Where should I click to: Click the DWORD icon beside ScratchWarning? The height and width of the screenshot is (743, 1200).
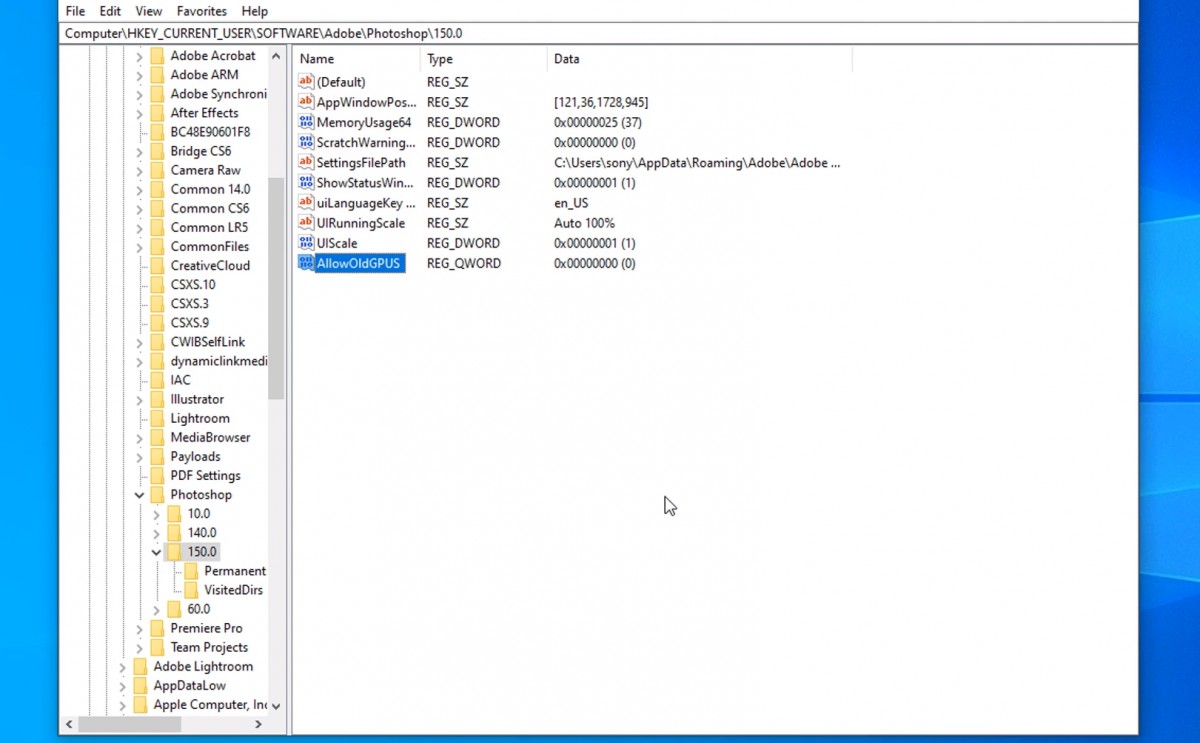click(305, 142)
